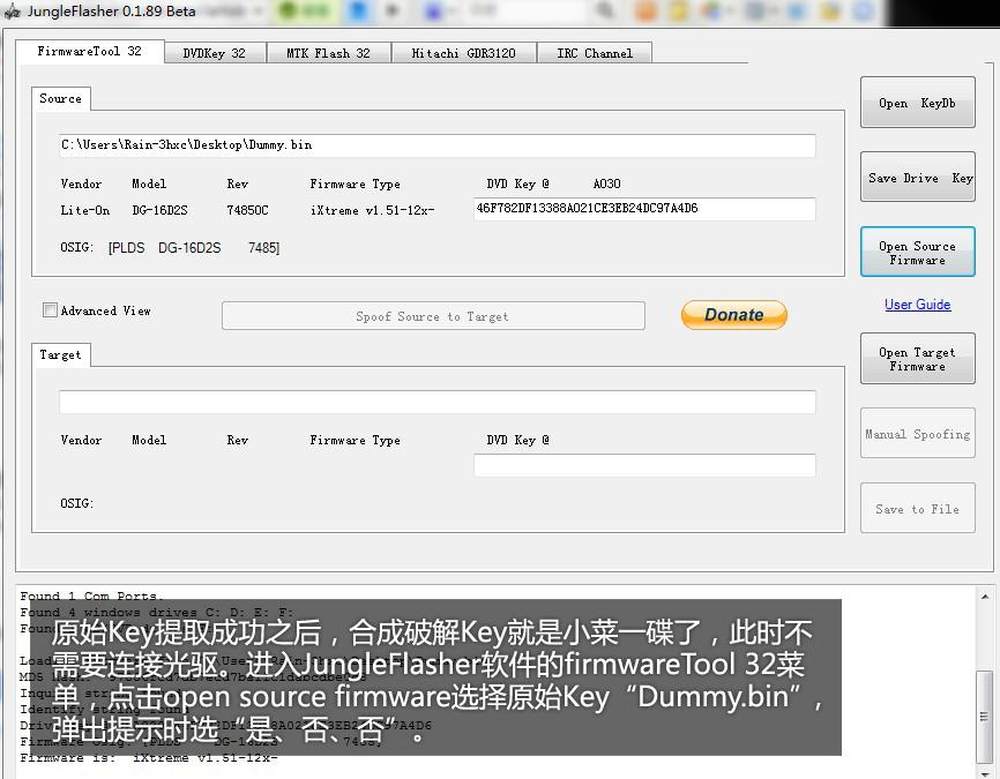Click the JungleFlasher app icon in title bar
Viewport: 1000px width, 779px height.
[x=12, y=11]
